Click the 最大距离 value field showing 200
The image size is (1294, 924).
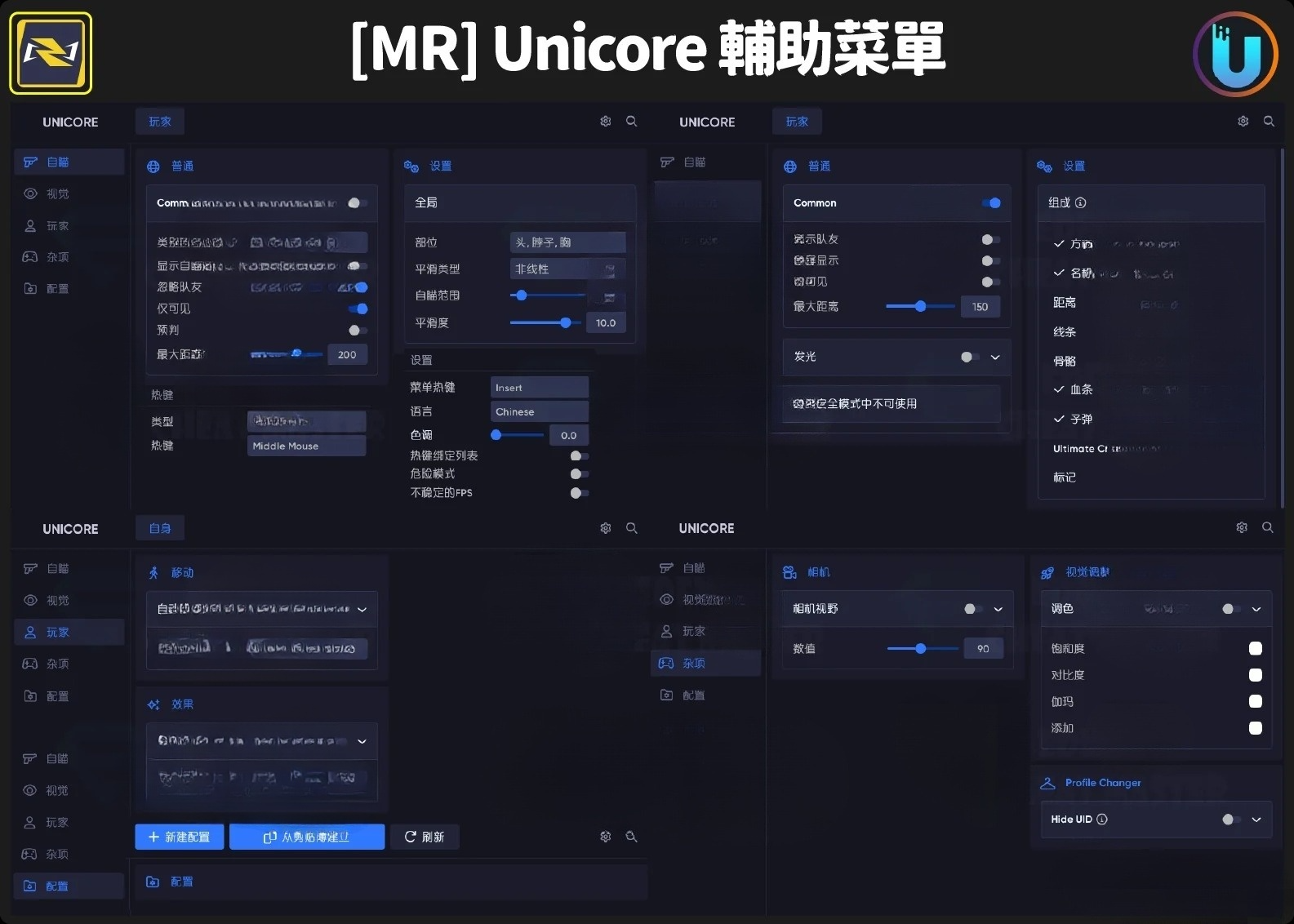(x=347, y=355)
